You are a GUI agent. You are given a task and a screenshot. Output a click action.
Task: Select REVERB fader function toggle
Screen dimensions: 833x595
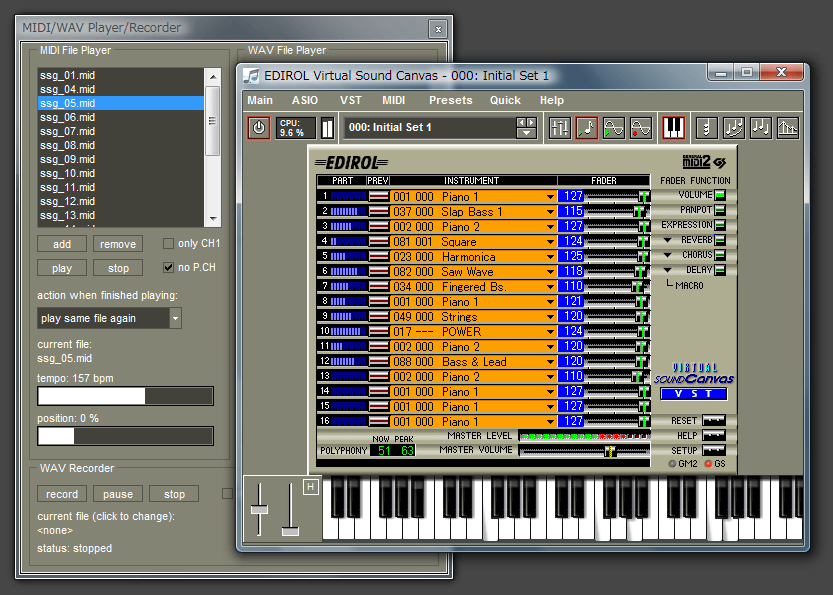pos(720,240)
